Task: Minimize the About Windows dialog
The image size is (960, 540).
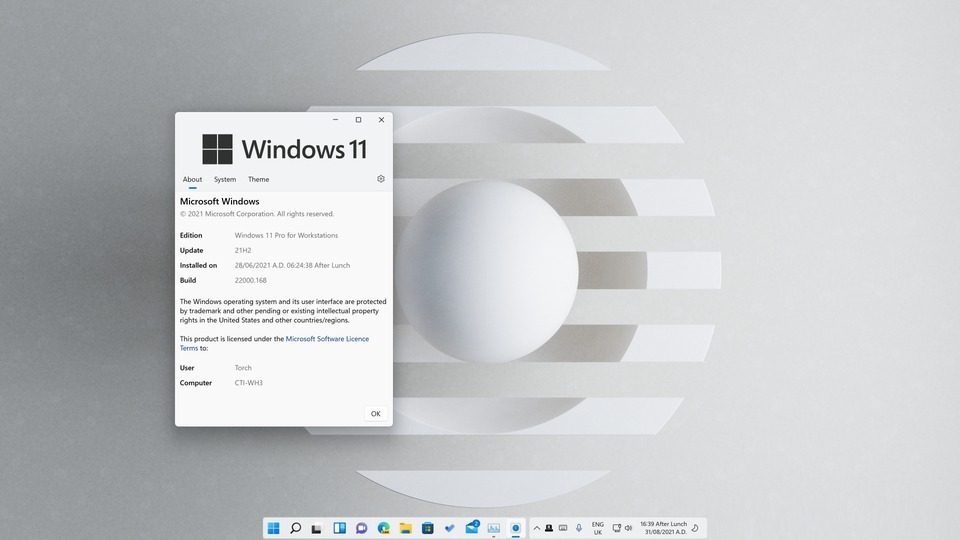Action: 336,119
